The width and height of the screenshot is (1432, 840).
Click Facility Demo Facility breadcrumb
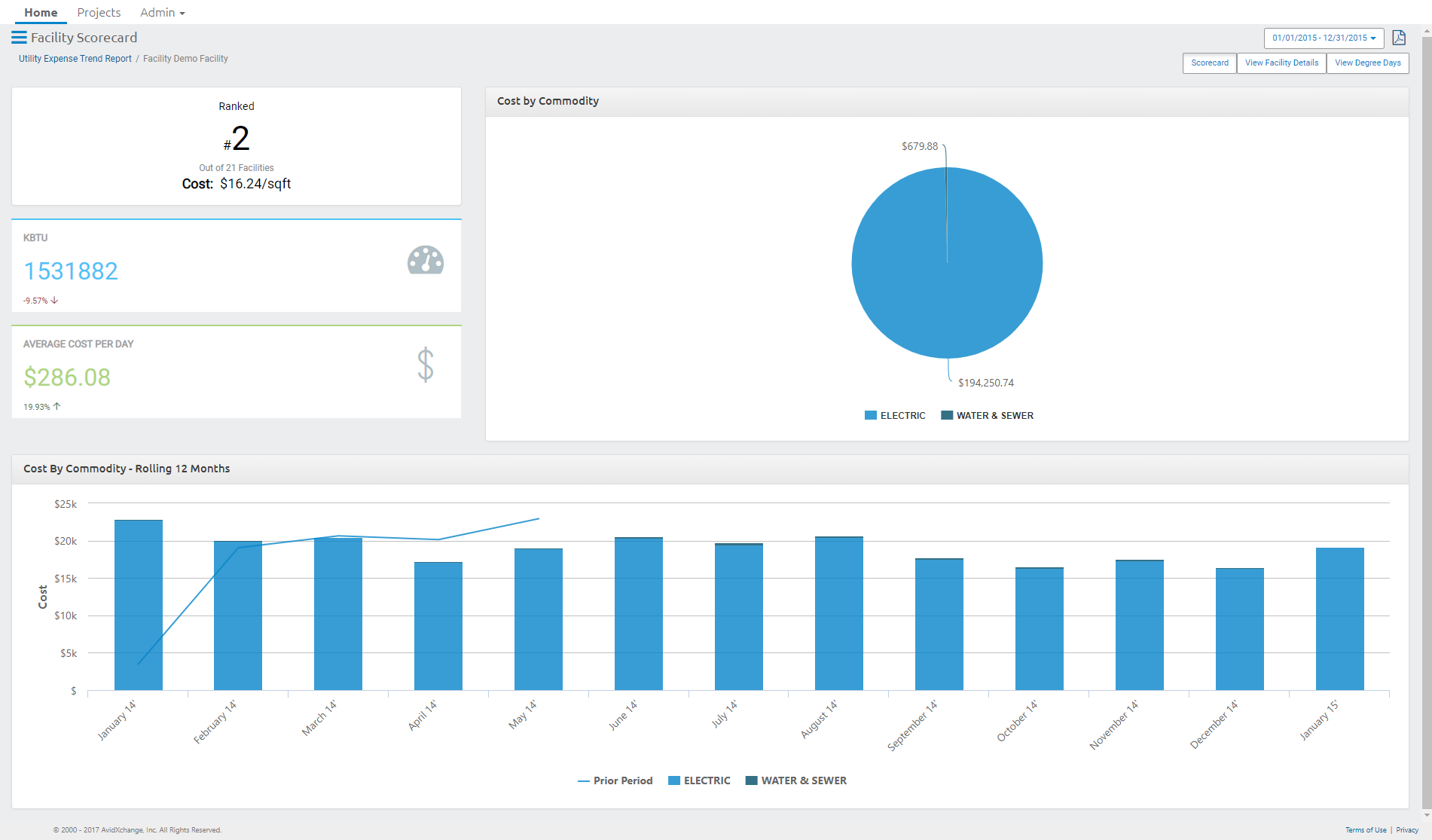pos(185,59)
